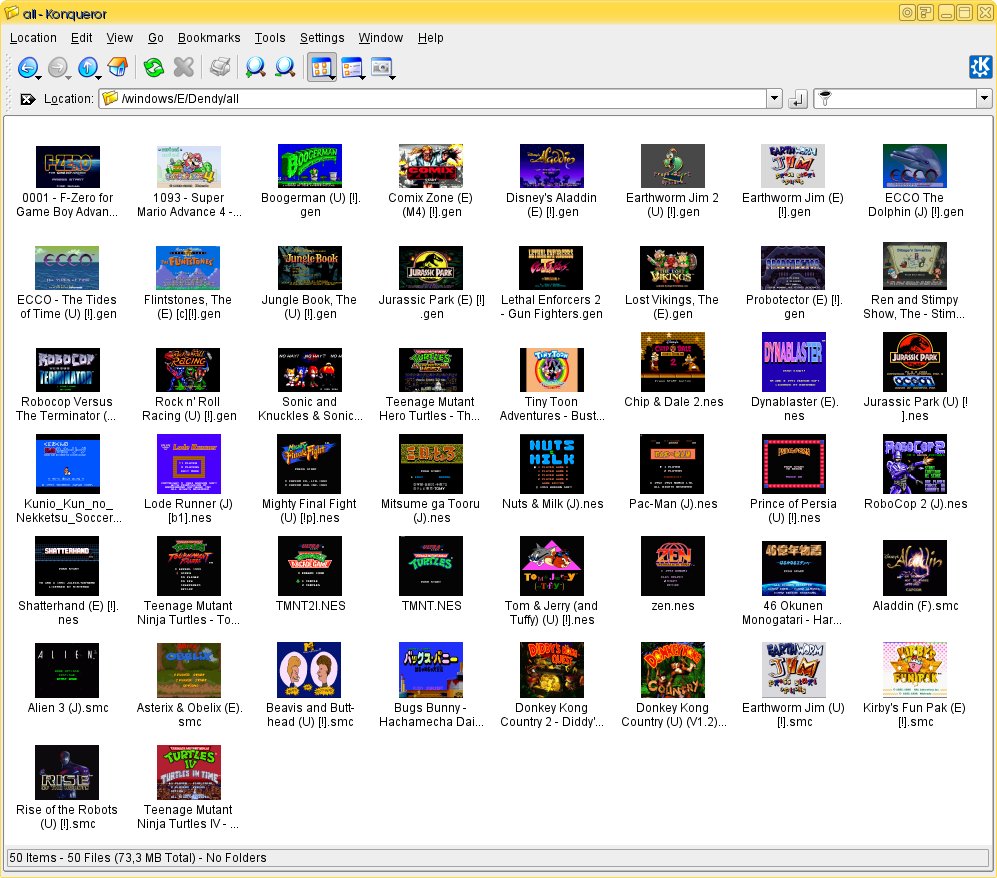Select the TMNT2I.NES file
The width and height of the screenshot is (997, 878).
pos(310,574)
